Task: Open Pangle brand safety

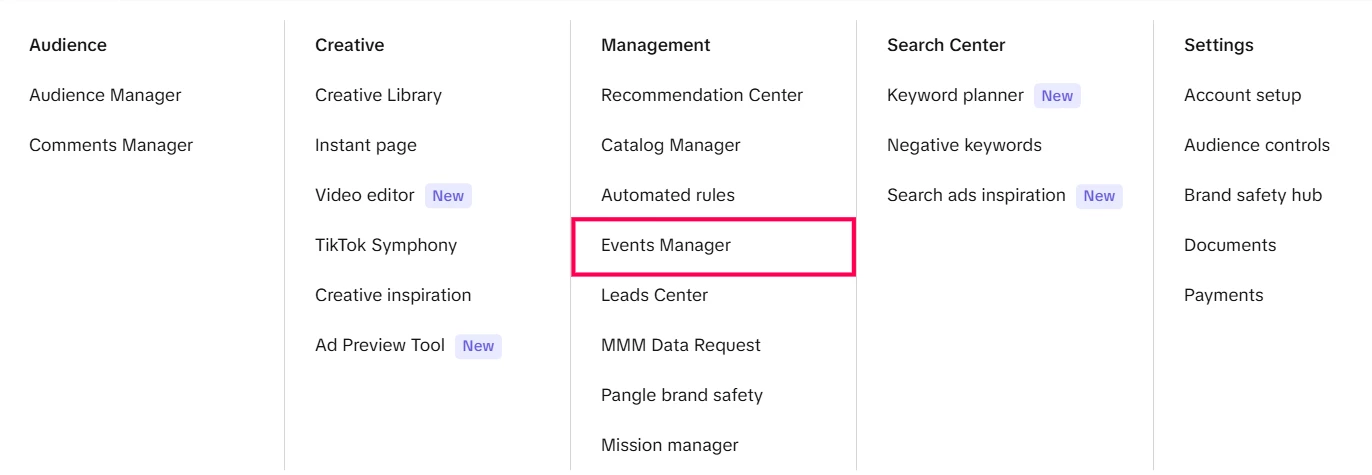Action: pyautogui.click(x=681, y=395)
